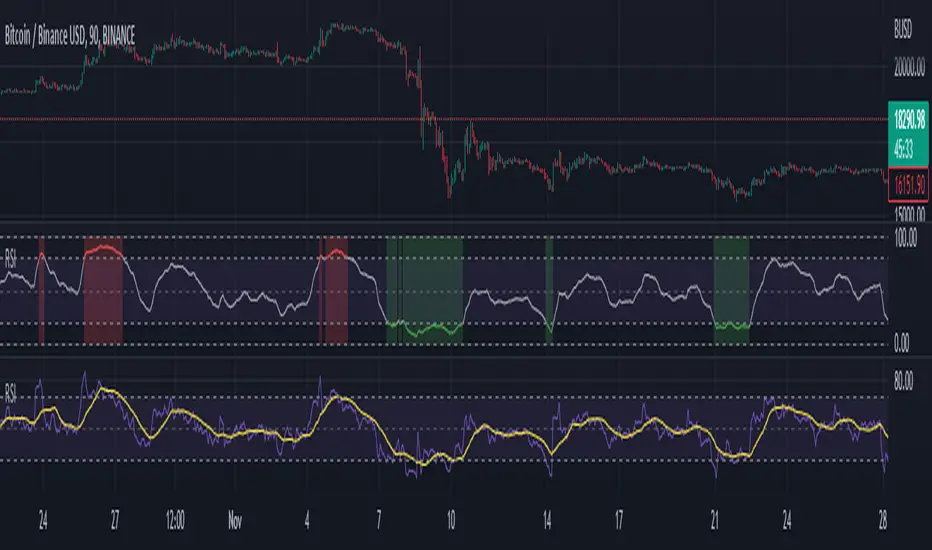This screenshot has width=932, height=550.
Task: Click the BUSD currency label
Action: pyautogui.click(x=903, y=29)
